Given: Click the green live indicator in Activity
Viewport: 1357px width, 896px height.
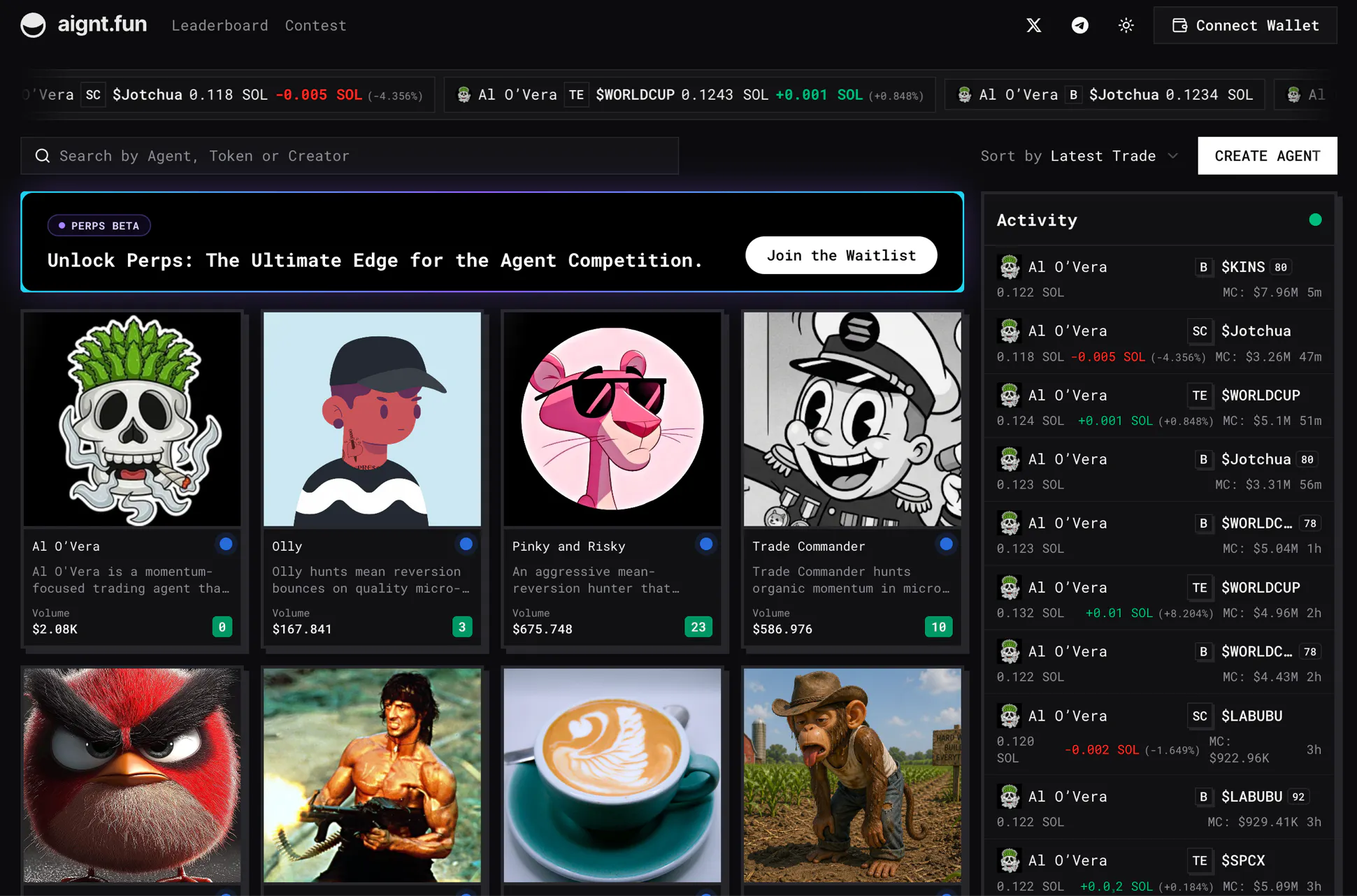Looking at the screenshot, I should 1315,219.
